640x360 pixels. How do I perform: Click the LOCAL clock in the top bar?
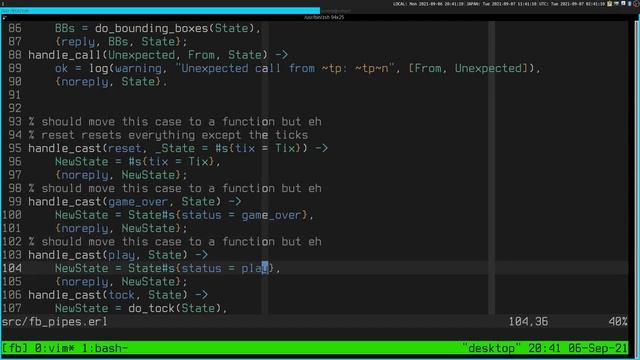pyautogui.click(x=427, y=4)
